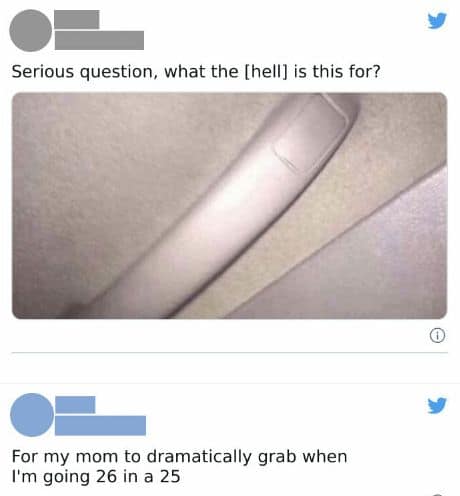
Task: Open the car grab handle photo
Action: (229, 206)
